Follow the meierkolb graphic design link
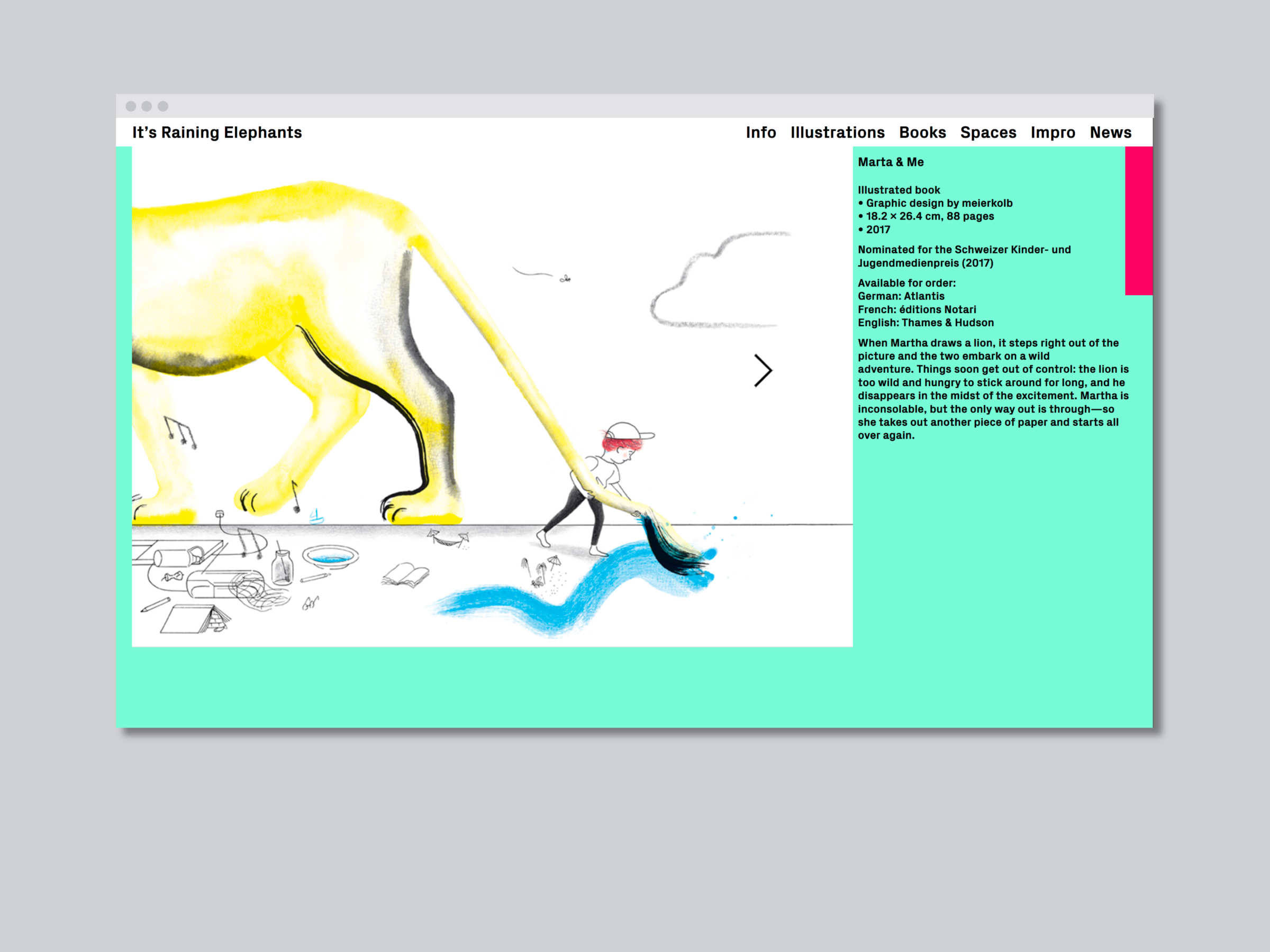 point(987,203)
